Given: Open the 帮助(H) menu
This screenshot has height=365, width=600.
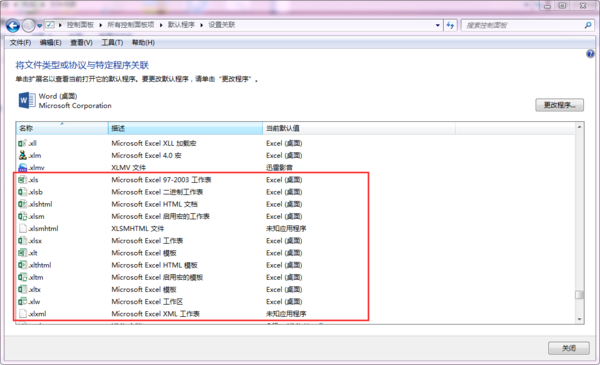Looking at the screenshot, I should [x=143, y=42].
